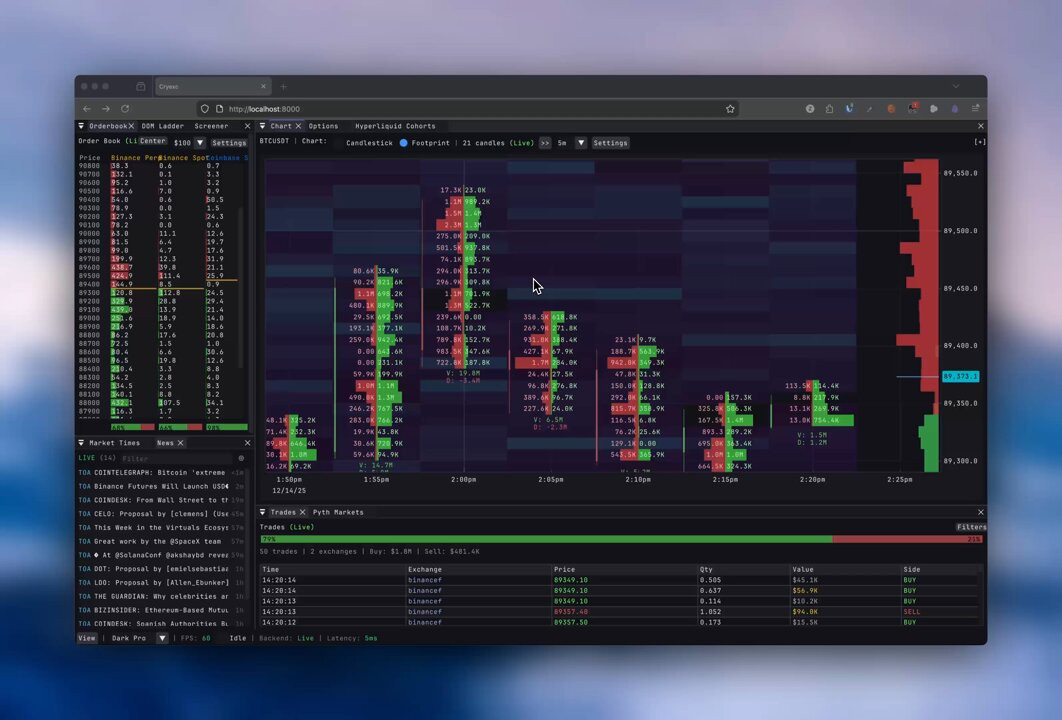Close the order book panel group
This screenshot has width=1062, height=720.
(x=247, y=126)
